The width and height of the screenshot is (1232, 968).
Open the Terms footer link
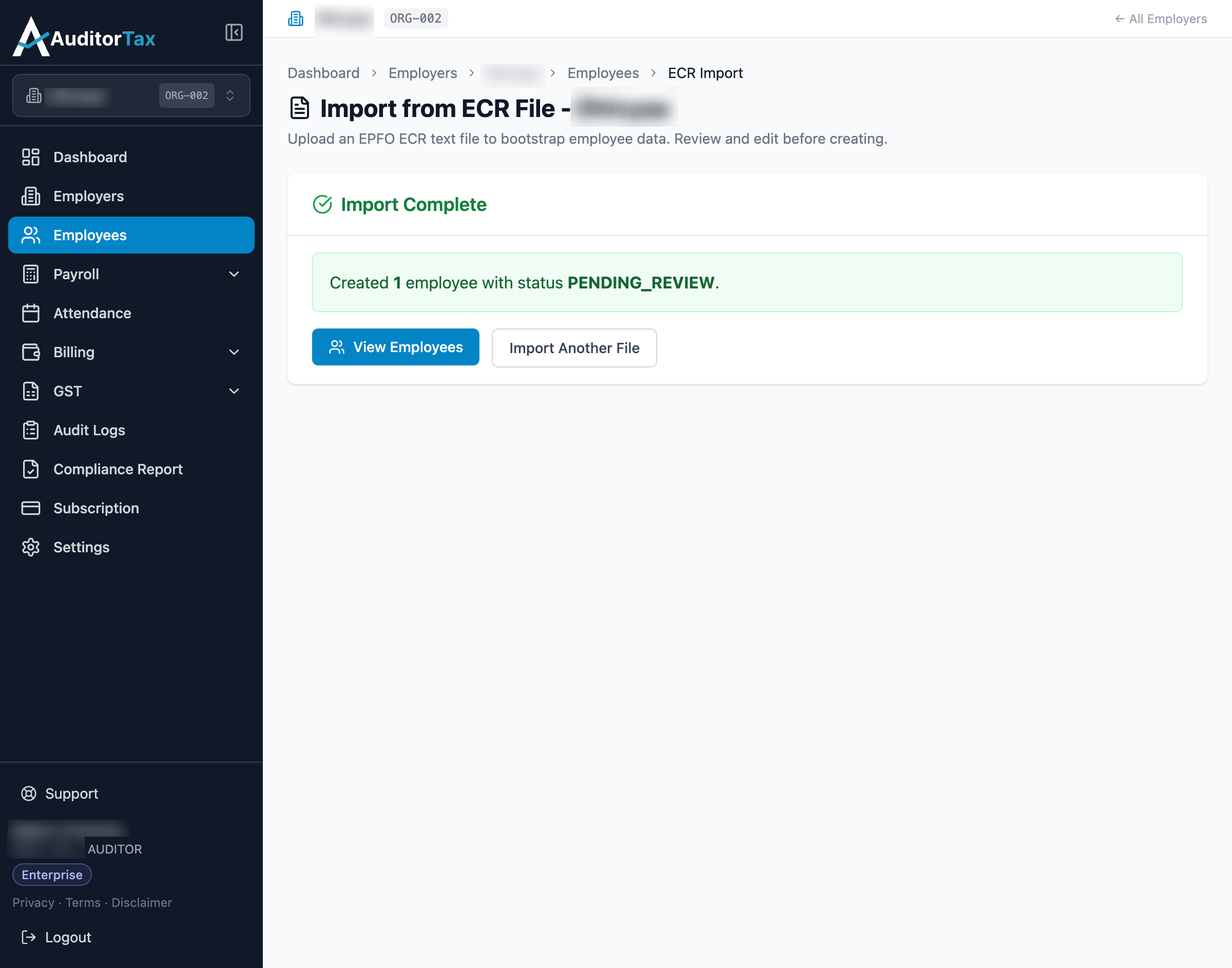[x=83, y=903]
